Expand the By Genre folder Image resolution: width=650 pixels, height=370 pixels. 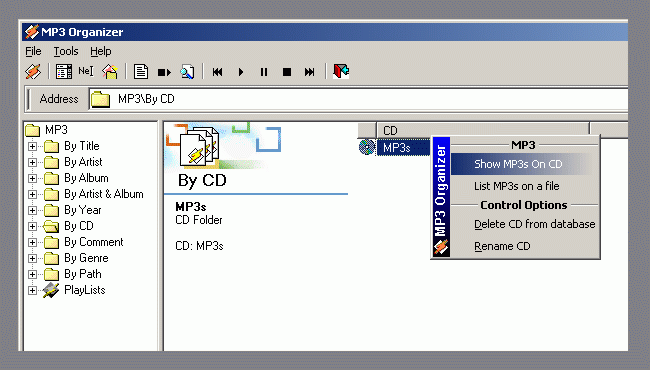[32, 259]
